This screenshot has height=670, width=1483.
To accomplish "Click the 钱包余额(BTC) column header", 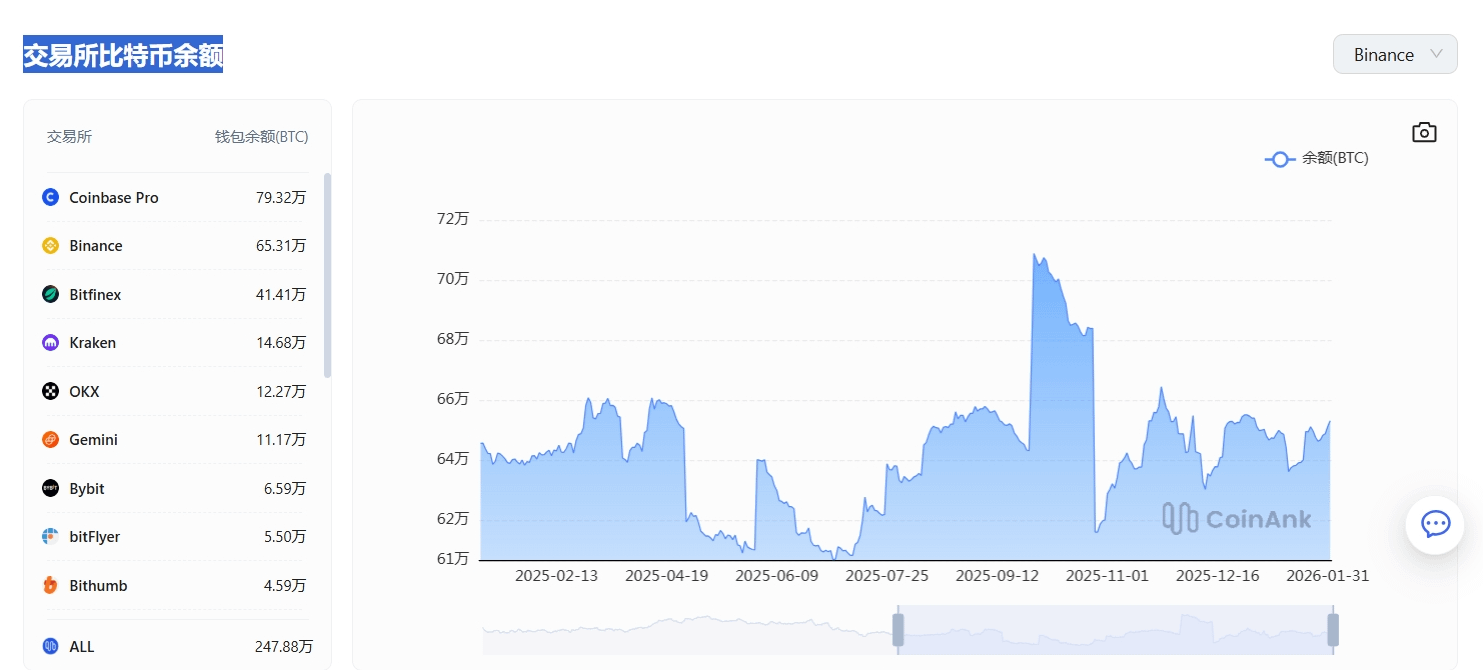I will point(261,136).
